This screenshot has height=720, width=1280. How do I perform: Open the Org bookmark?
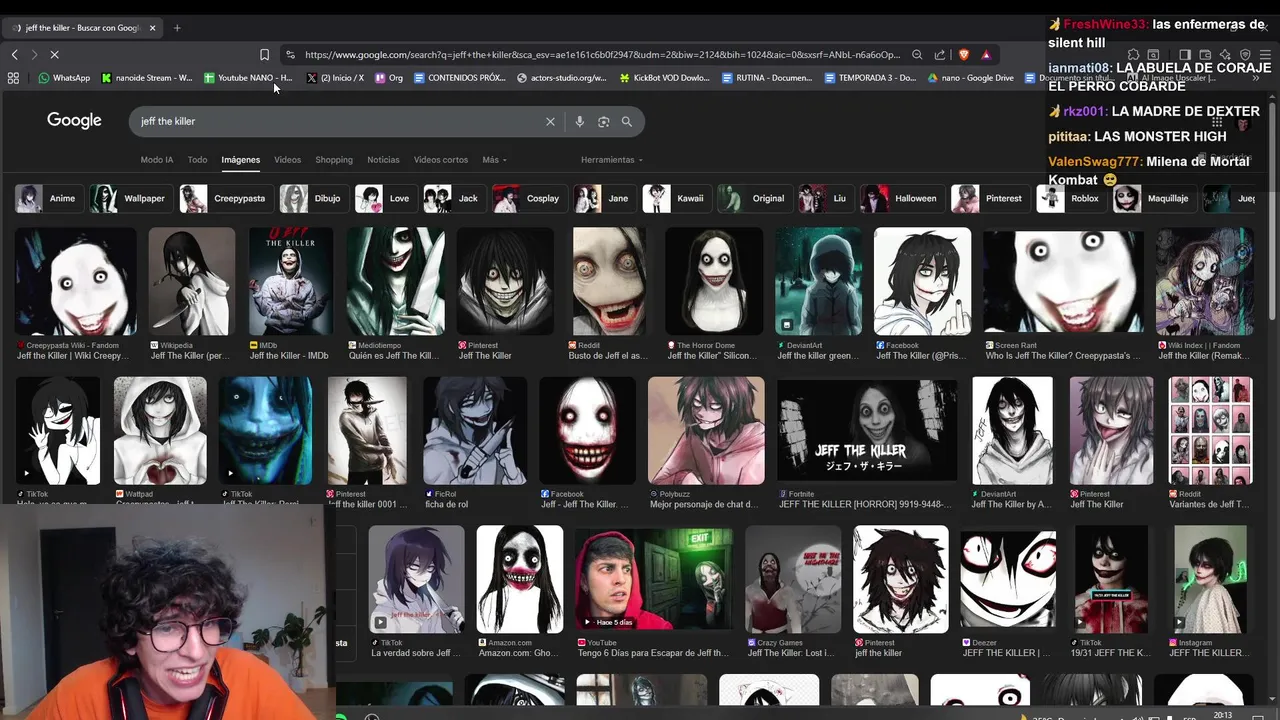pos(389,78)
